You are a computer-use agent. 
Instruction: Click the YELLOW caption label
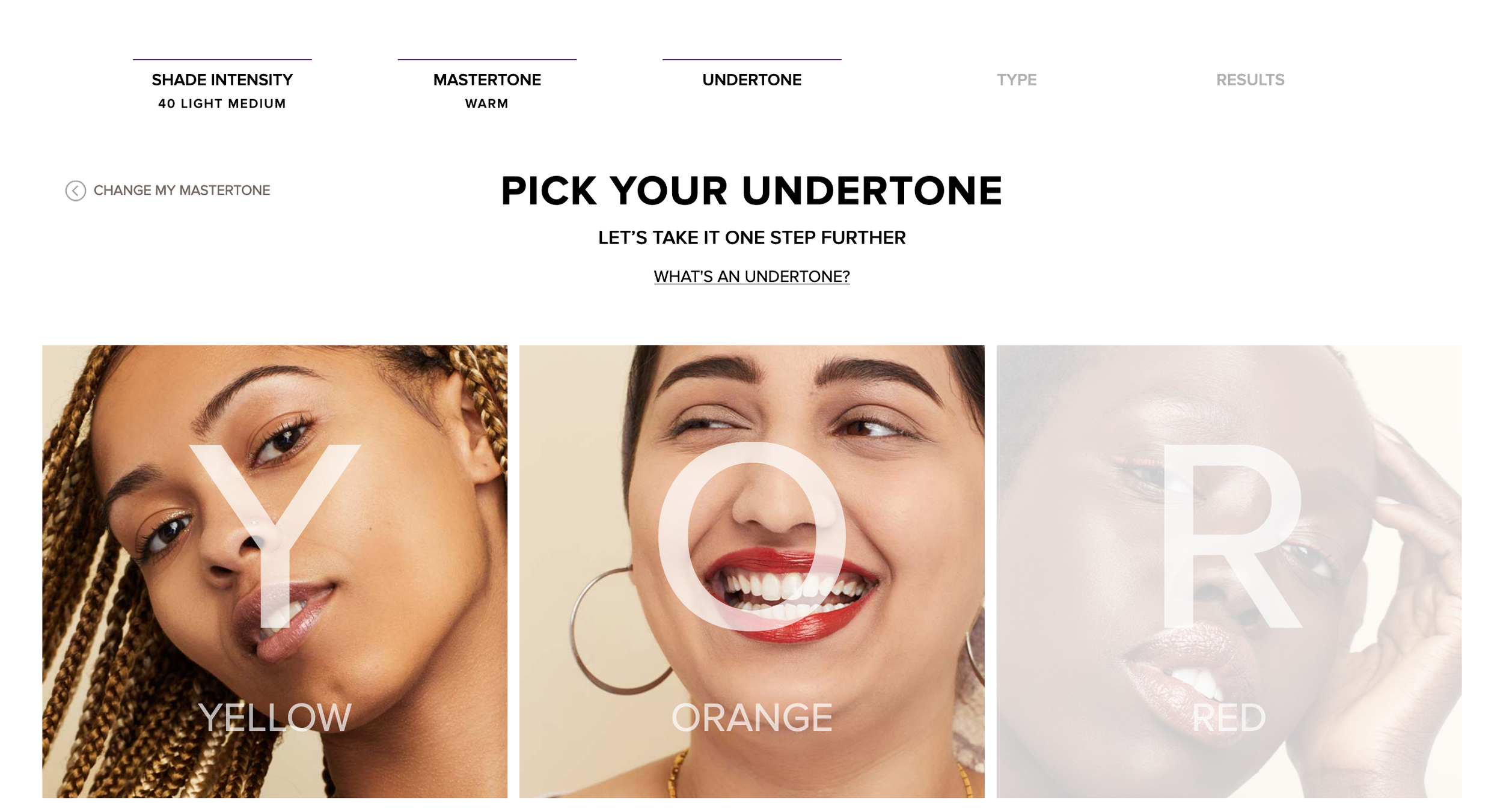pos(275,717)
